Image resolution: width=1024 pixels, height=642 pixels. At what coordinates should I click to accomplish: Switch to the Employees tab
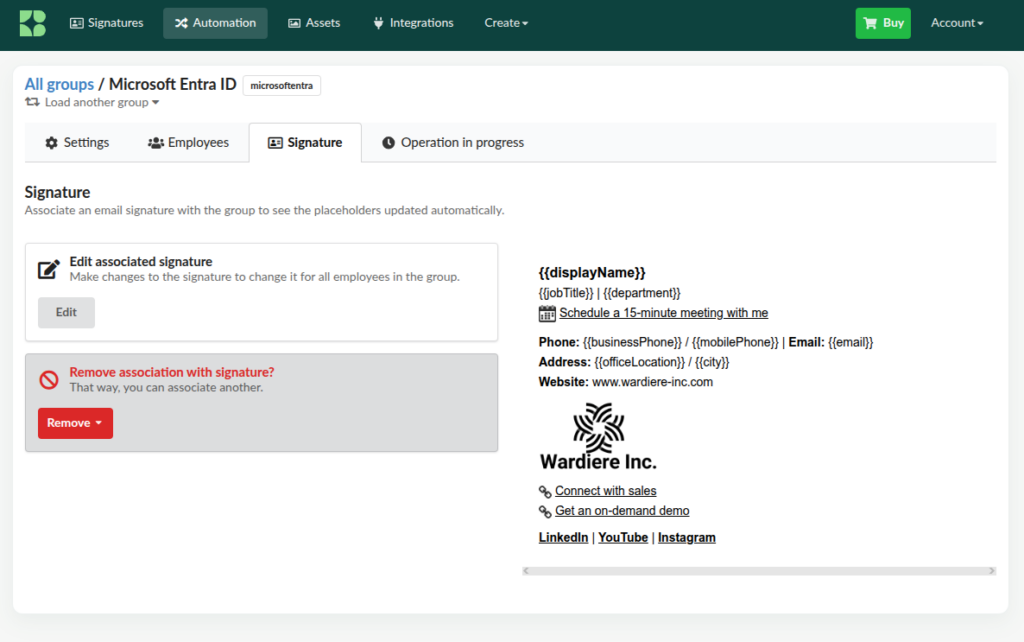coord(188,142)
